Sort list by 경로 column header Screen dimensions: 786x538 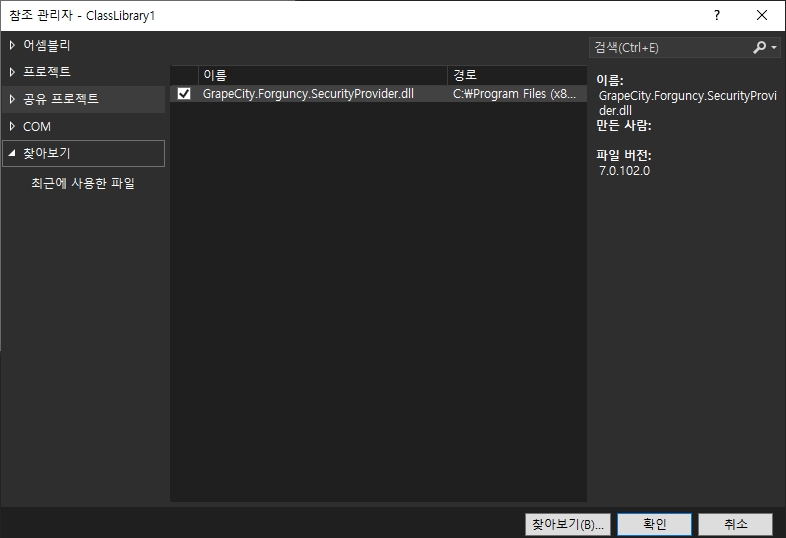(515, 75)
